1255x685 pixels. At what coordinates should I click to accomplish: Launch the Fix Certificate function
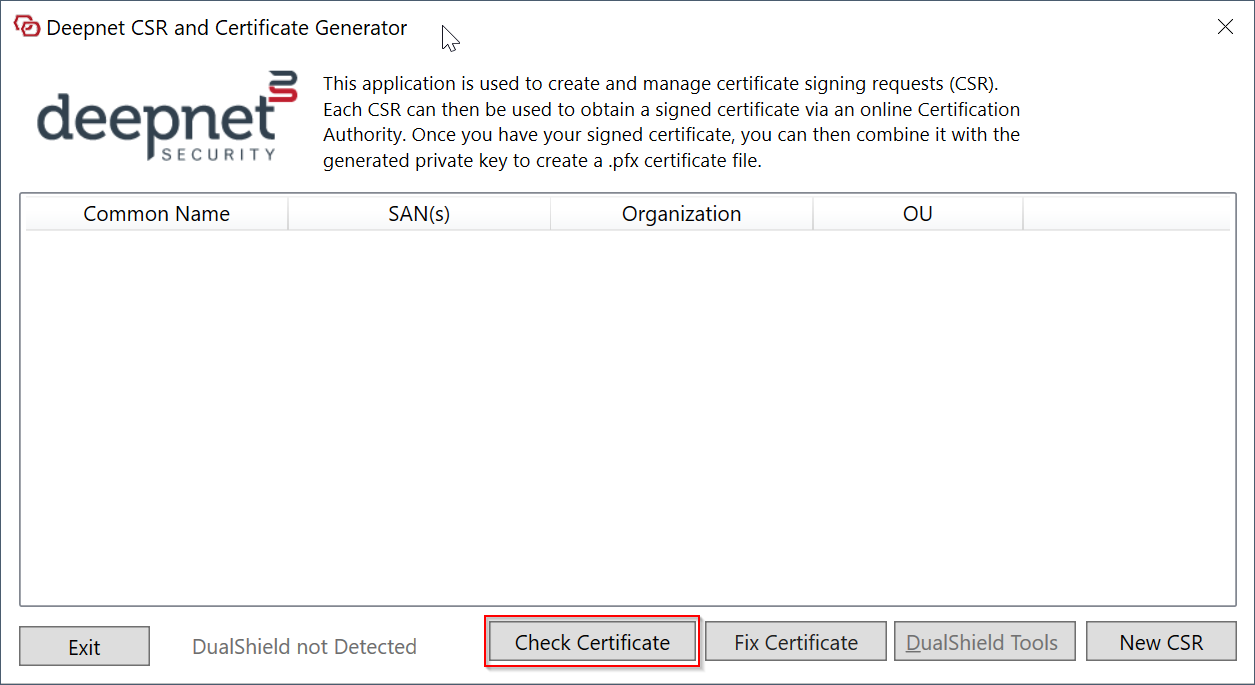[x=796, y=642]
